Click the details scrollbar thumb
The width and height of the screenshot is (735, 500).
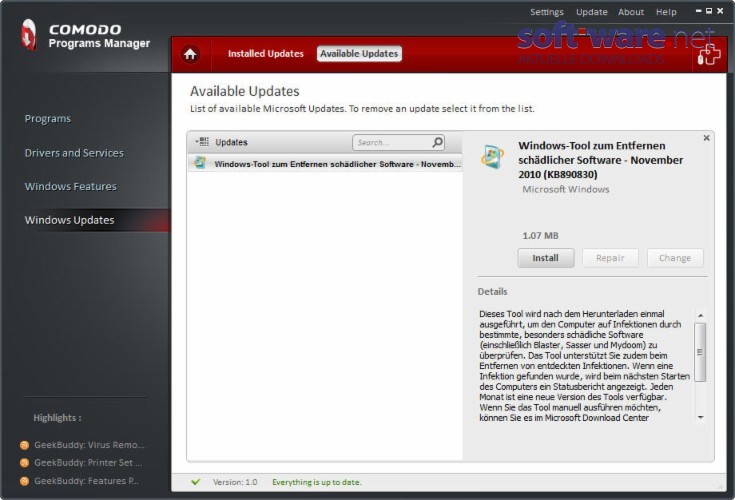[x=700, y=352]
